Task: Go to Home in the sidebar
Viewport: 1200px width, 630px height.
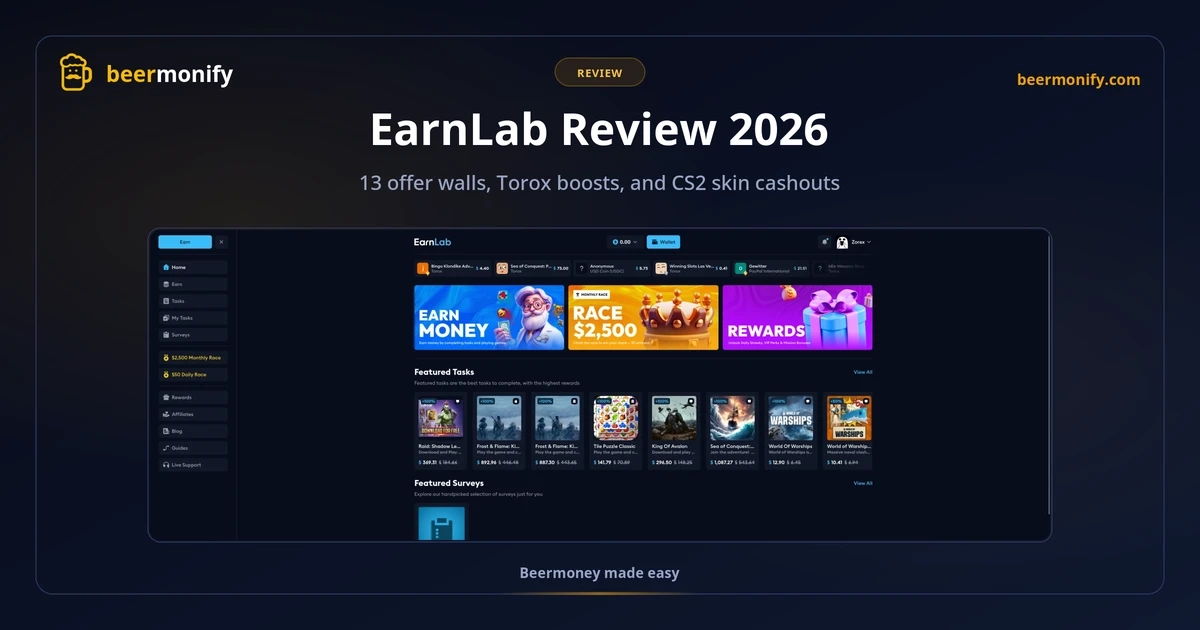Action: point(193,267)
